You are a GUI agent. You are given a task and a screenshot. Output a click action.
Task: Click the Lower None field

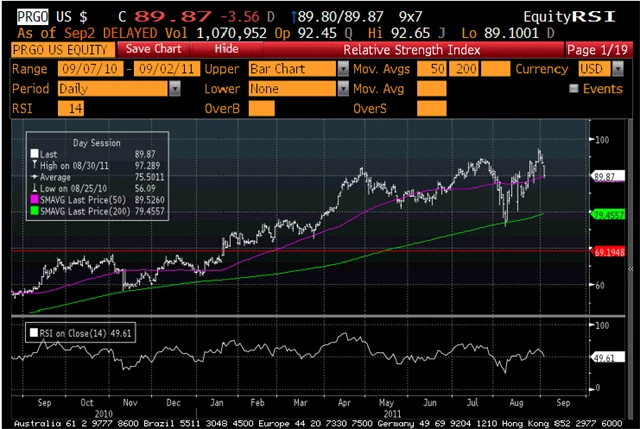pos(292,89)
